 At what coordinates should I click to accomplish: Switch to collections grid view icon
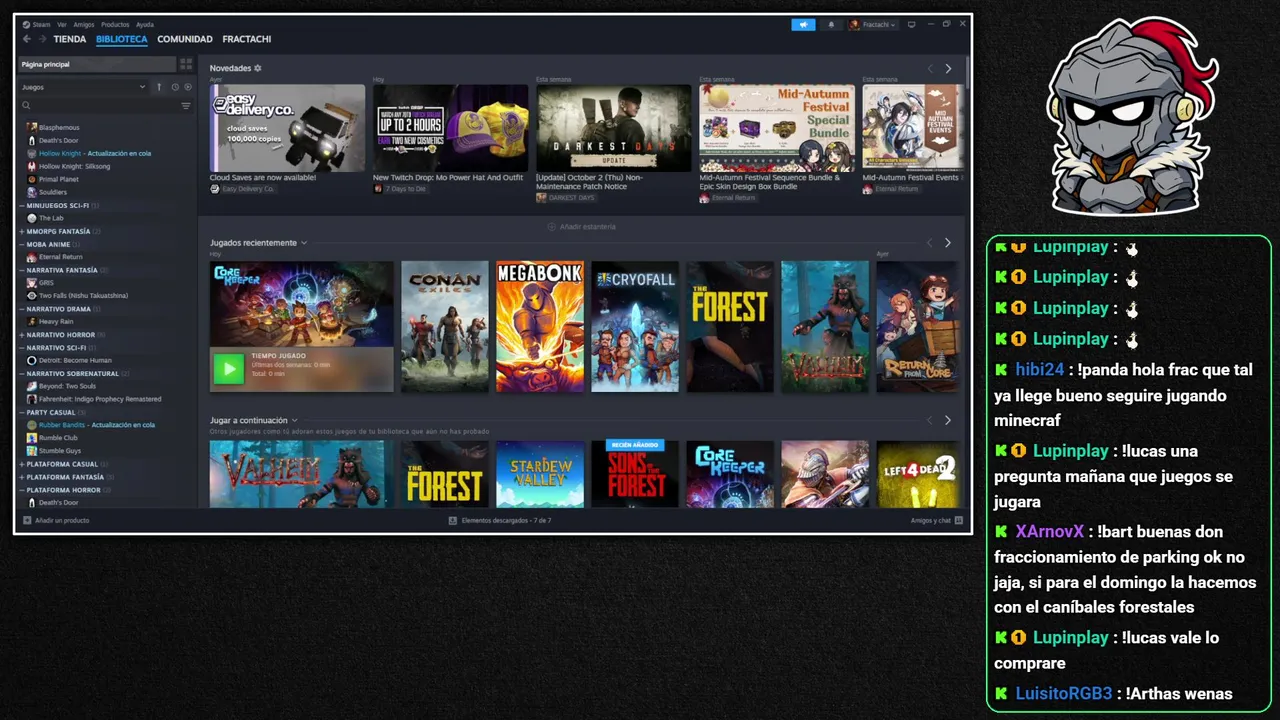(186, 64)
